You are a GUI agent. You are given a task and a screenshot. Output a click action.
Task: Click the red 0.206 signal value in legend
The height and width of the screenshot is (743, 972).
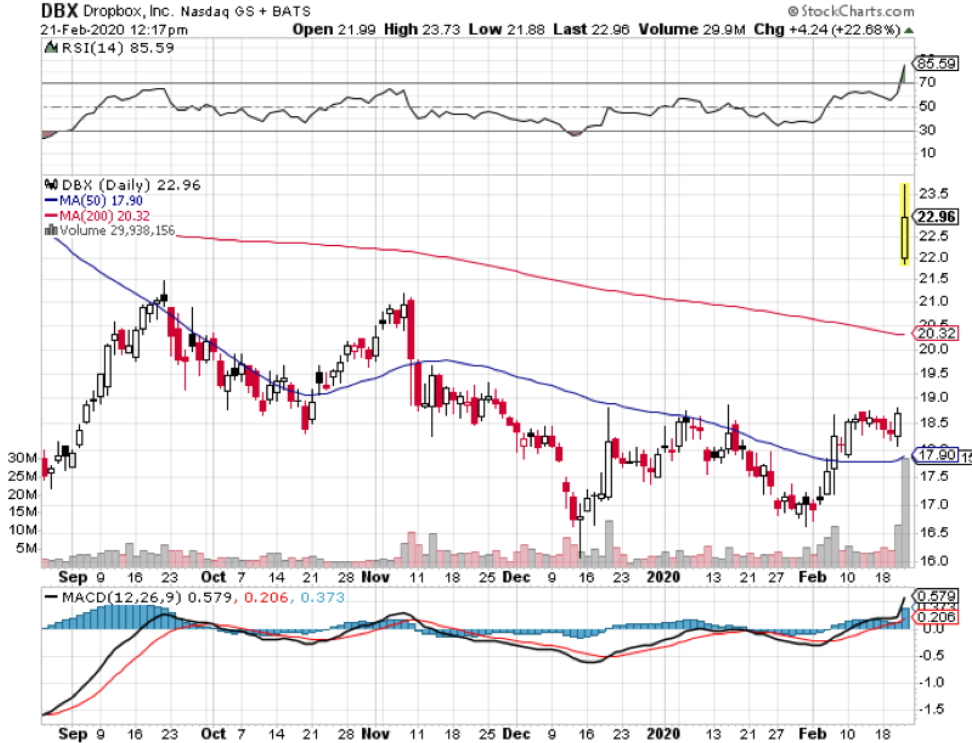[267, 597]
